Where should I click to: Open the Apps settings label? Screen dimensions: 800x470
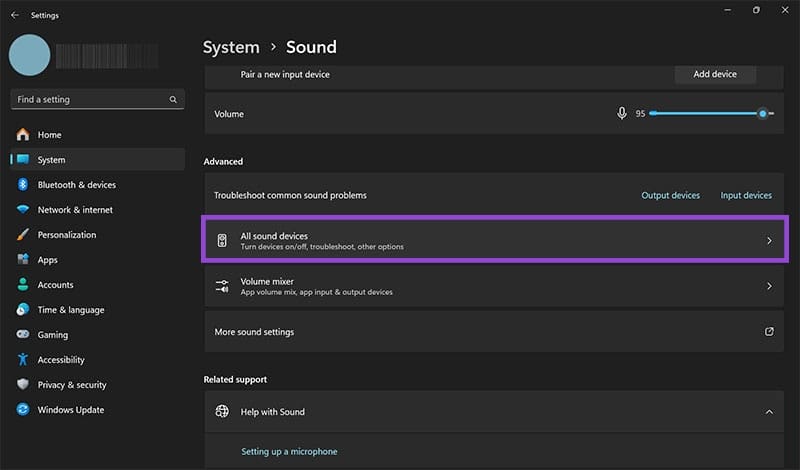[47, 260]
